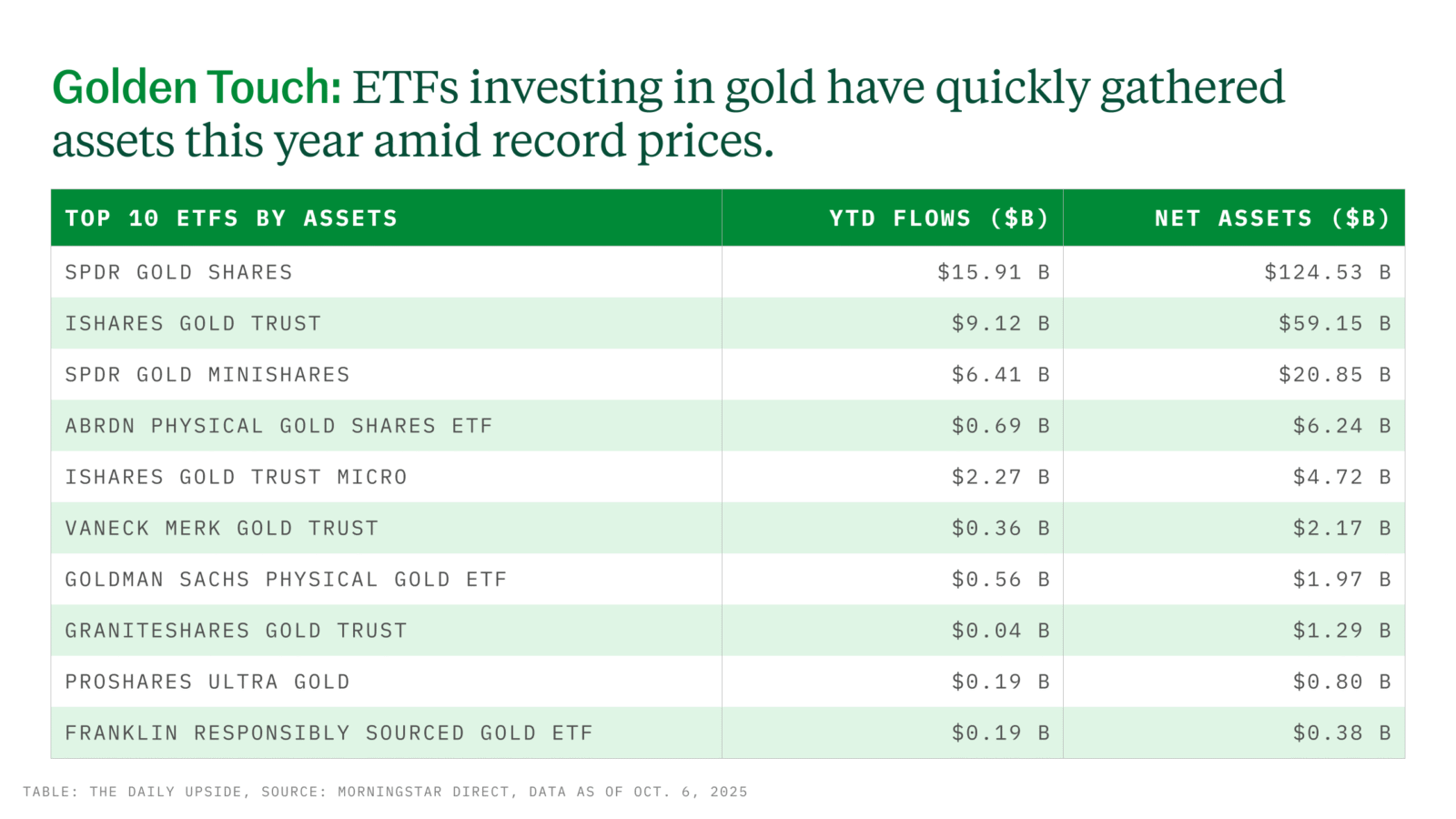Select the VanEck Merk Gold Trust name
Image resolution: width=1456 pixels, height=819 pixels.
pyautogui.click(x=221, y=528)
